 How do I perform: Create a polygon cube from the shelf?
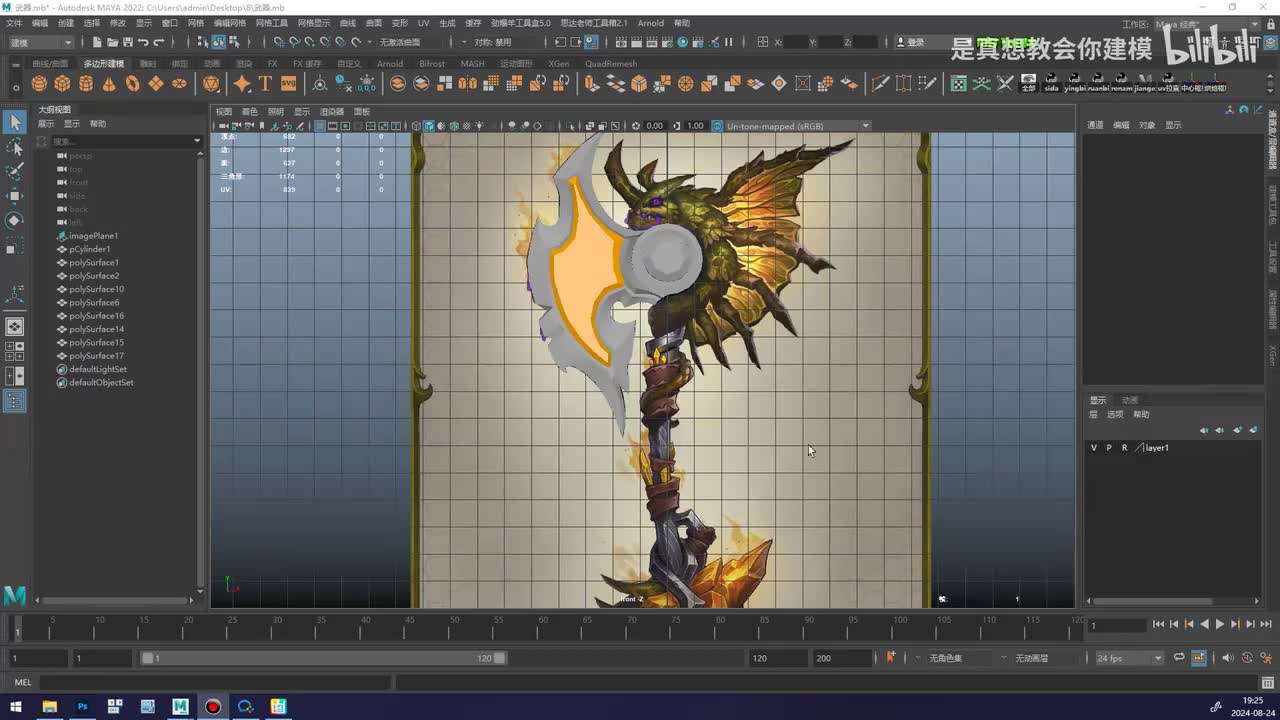(62, 84)
